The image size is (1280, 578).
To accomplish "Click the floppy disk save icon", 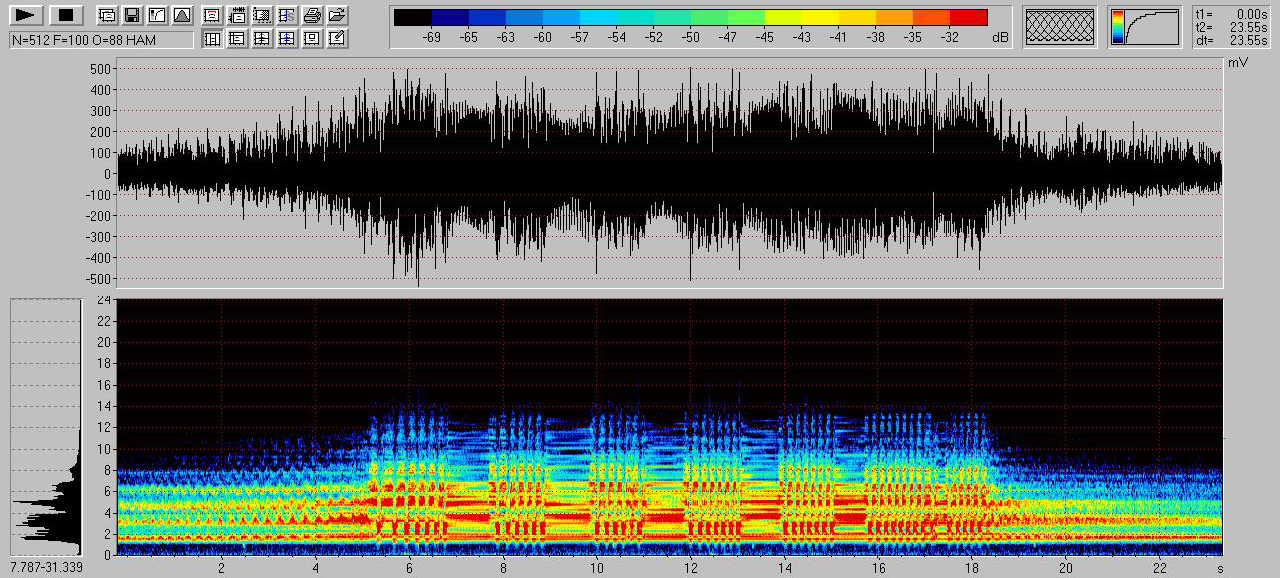I will (x=131, y=15).
